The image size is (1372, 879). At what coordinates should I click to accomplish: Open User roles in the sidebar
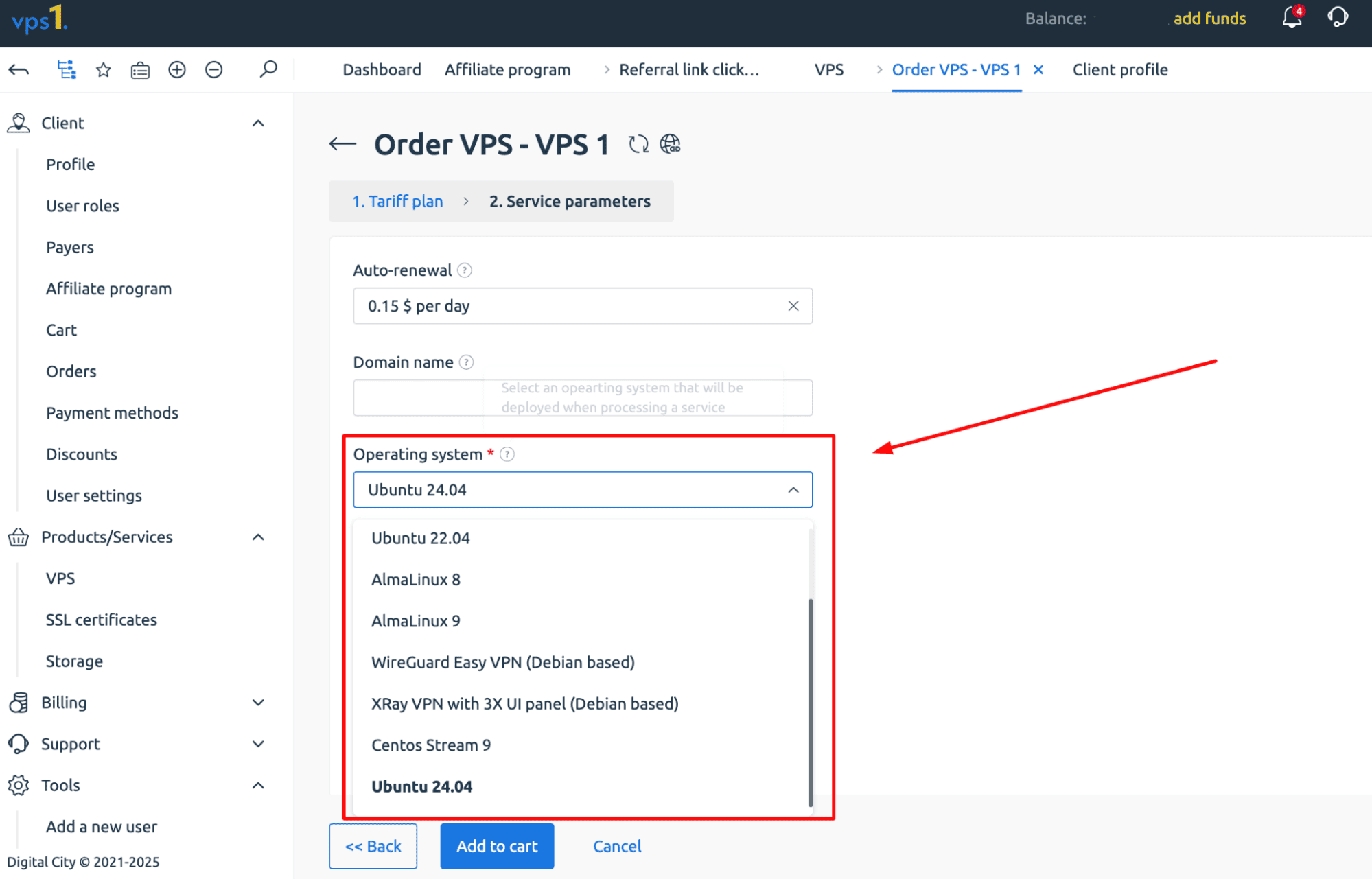[82, 206]
